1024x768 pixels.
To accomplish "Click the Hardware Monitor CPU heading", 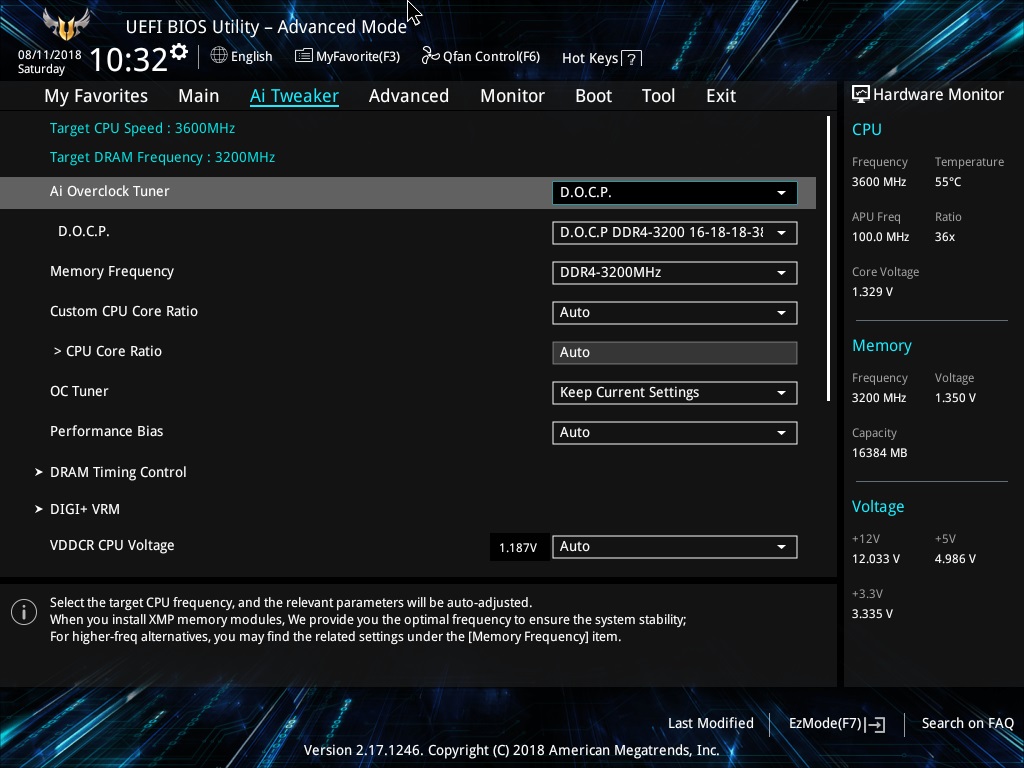I will coord(867,129).
